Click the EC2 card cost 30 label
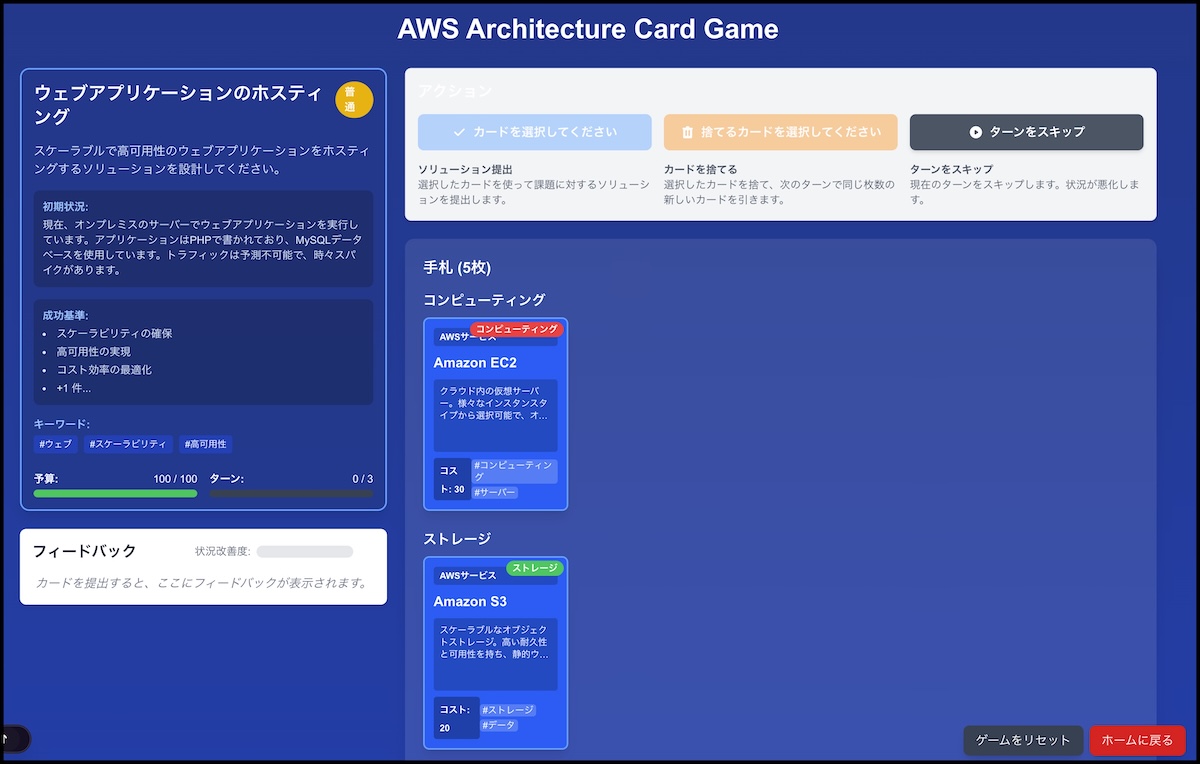This screenshot has width=1200, height=764. coord(452,478)
